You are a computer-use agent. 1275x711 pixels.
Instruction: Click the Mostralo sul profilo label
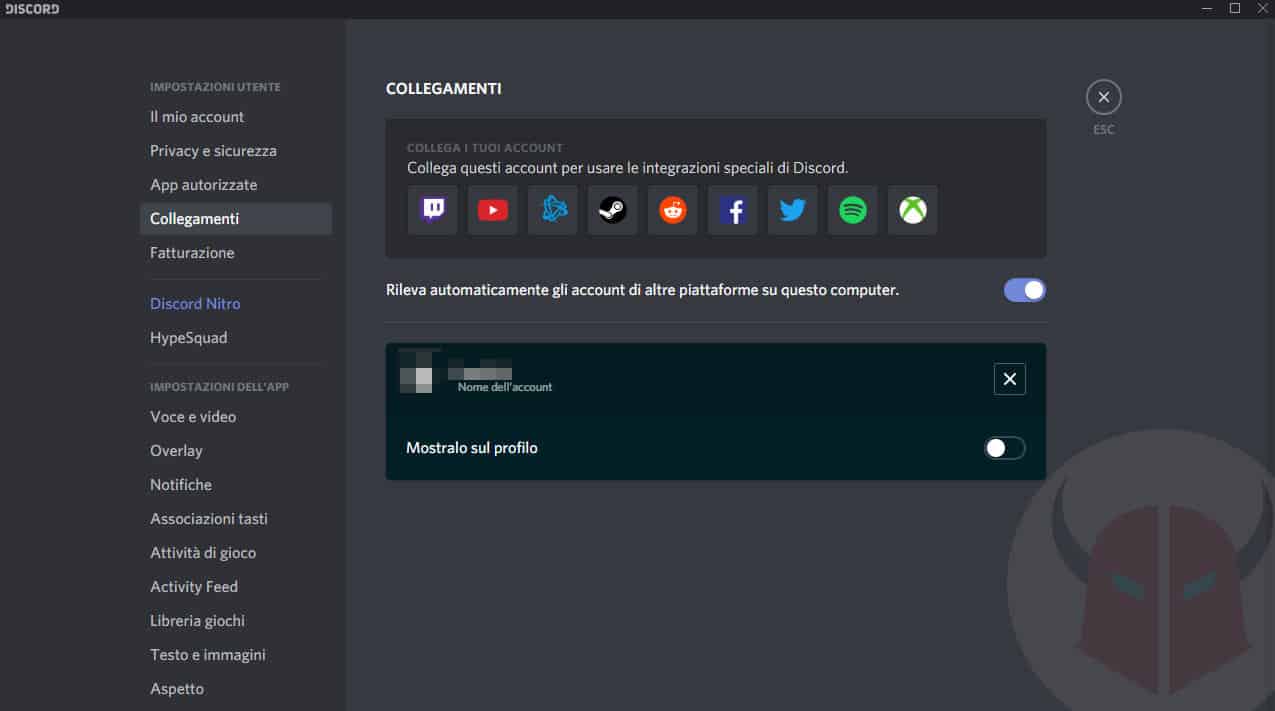[x=472, y=448]
